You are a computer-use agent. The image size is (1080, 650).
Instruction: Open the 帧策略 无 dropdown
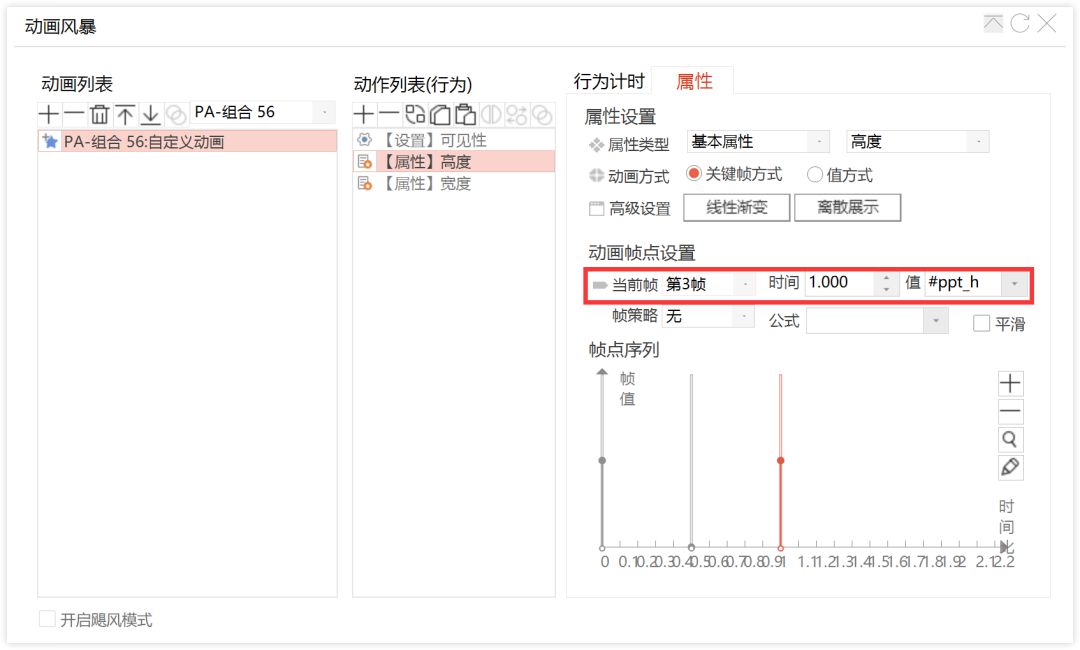point(744,316)
